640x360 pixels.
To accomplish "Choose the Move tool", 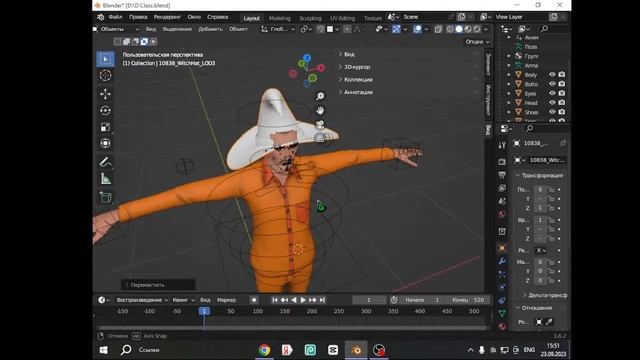I will tap(105, 94).
